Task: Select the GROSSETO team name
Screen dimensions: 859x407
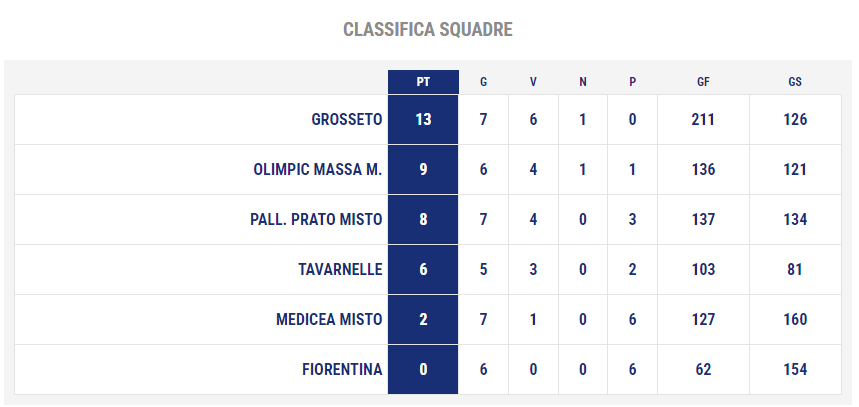Action: (346, 119)
